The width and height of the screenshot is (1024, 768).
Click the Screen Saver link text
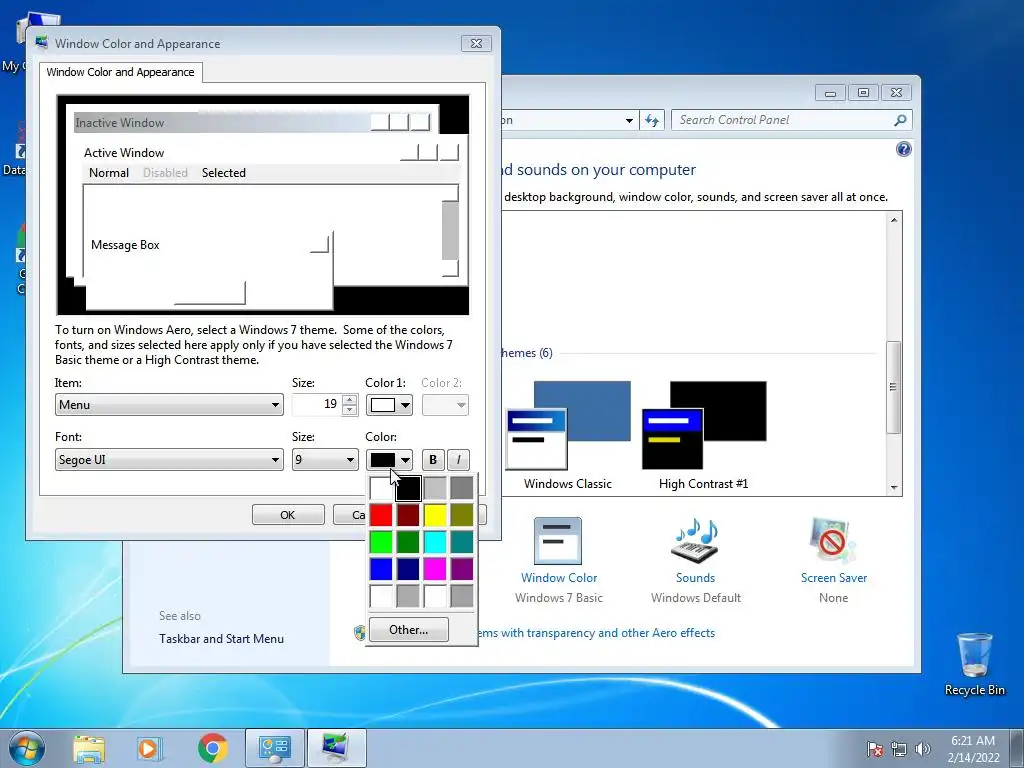coord(834,578)
